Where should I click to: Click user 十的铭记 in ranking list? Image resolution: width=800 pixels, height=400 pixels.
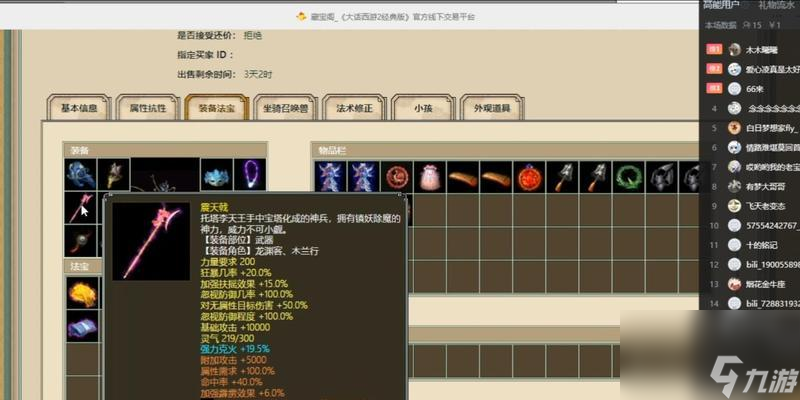coord(762,245)
